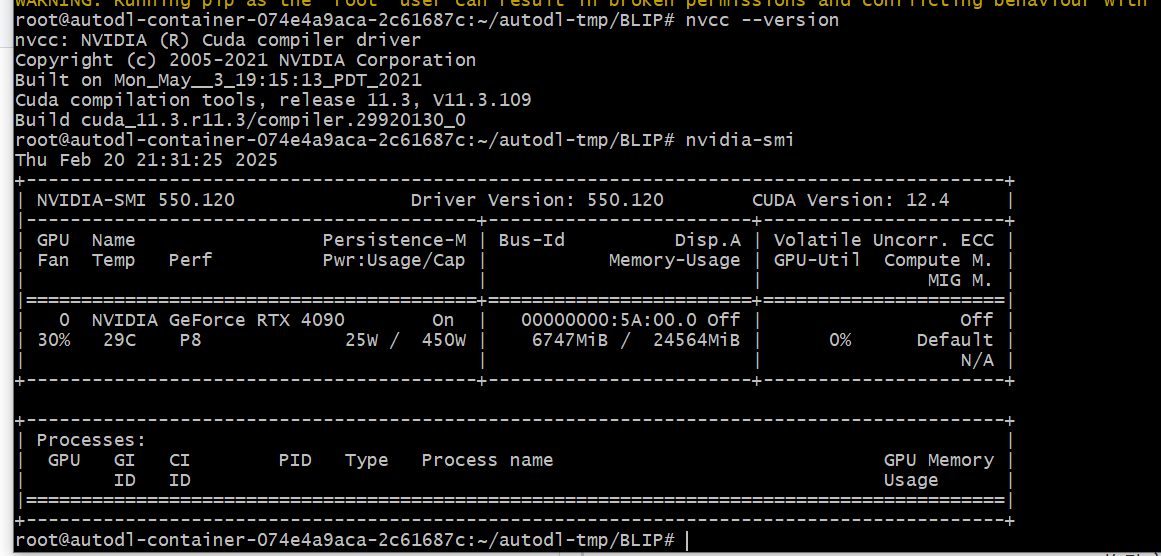Click the "0%" GPU-Util value
Screen dimensions: 1161x556
click(840, 340)
